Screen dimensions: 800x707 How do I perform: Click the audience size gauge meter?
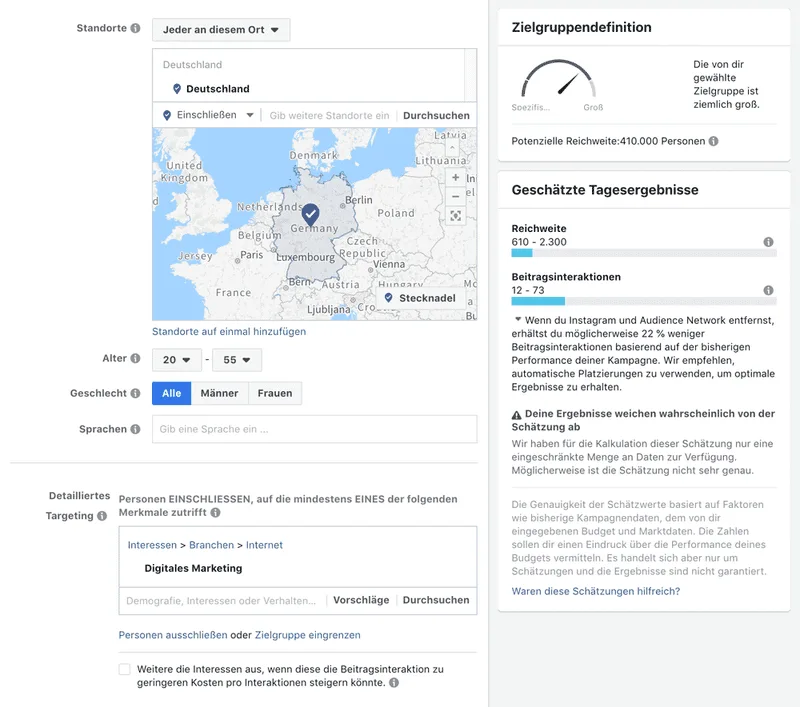point(558,79)
